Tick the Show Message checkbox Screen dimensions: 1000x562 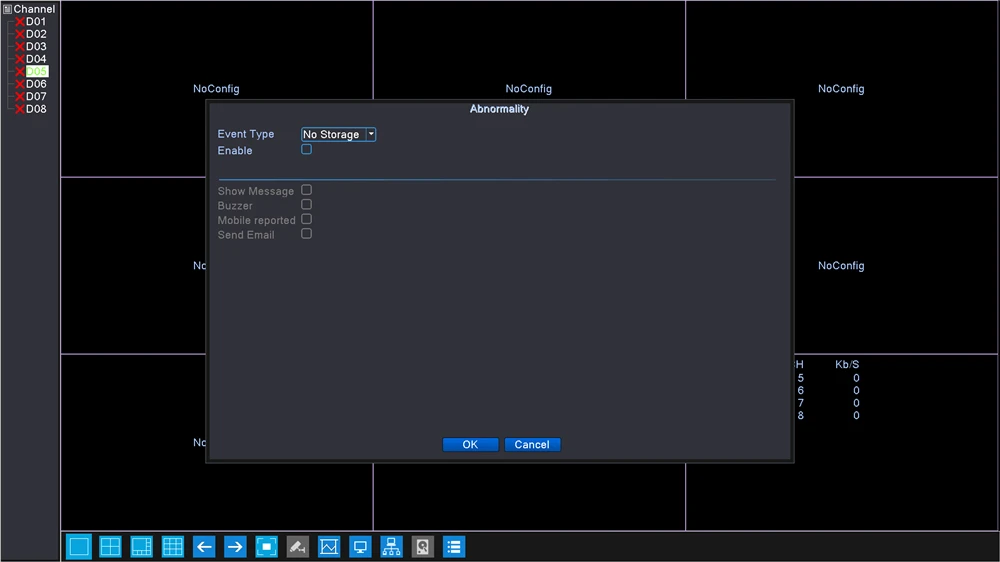click(307, 190)
